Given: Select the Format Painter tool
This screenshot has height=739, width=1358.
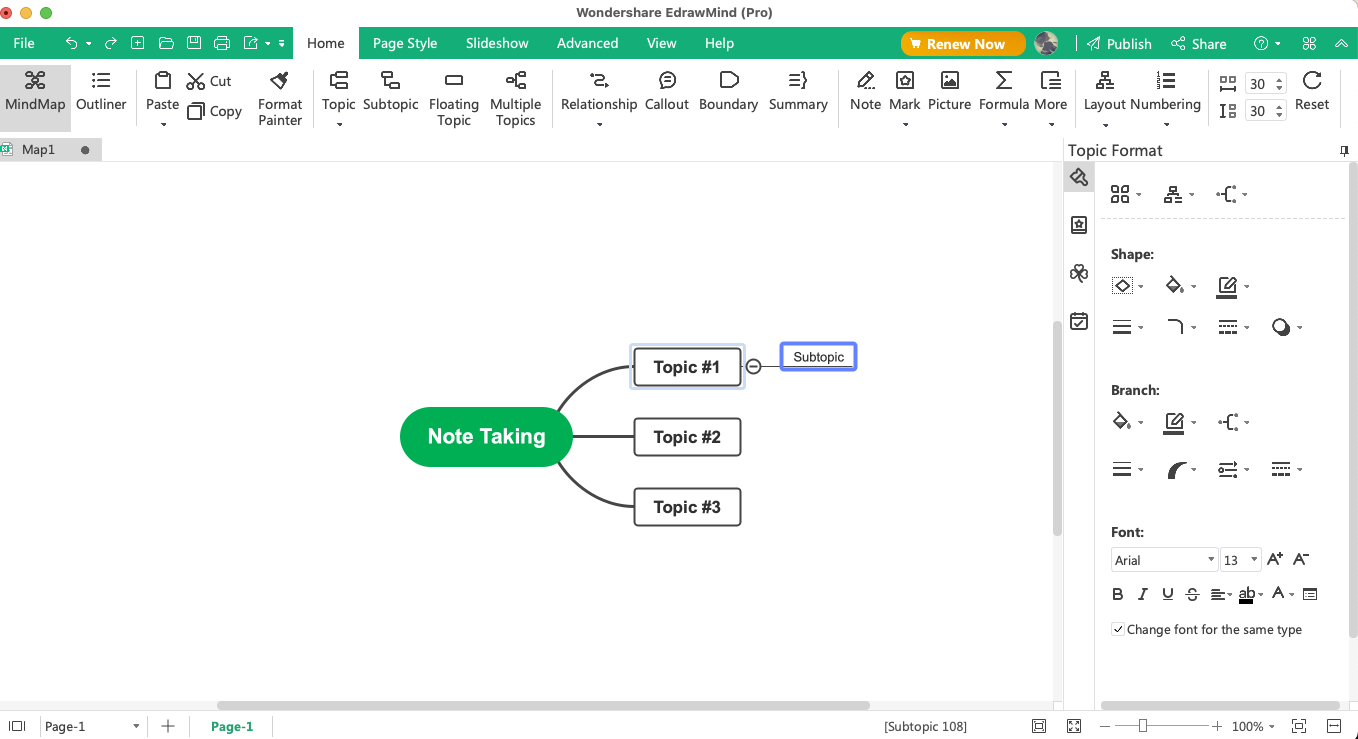Looking at the screenshot, I should [279, 98].
